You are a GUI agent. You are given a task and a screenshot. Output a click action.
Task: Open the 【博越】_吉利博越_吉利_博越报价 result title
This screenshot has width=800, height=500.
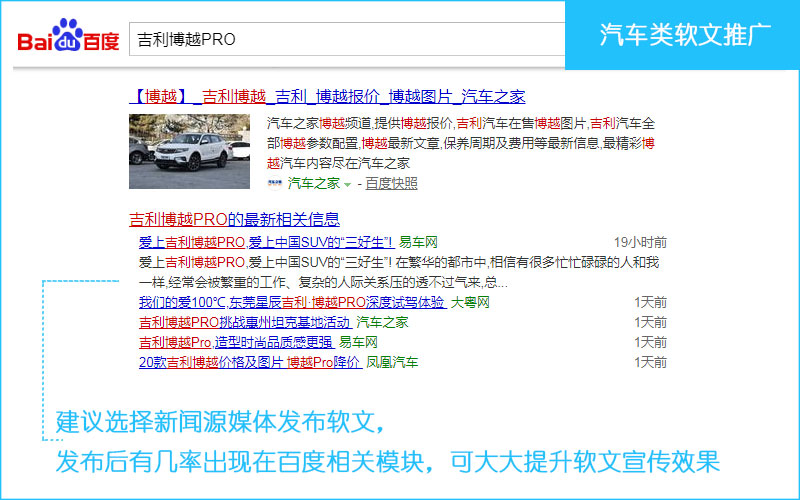point(327,96)
